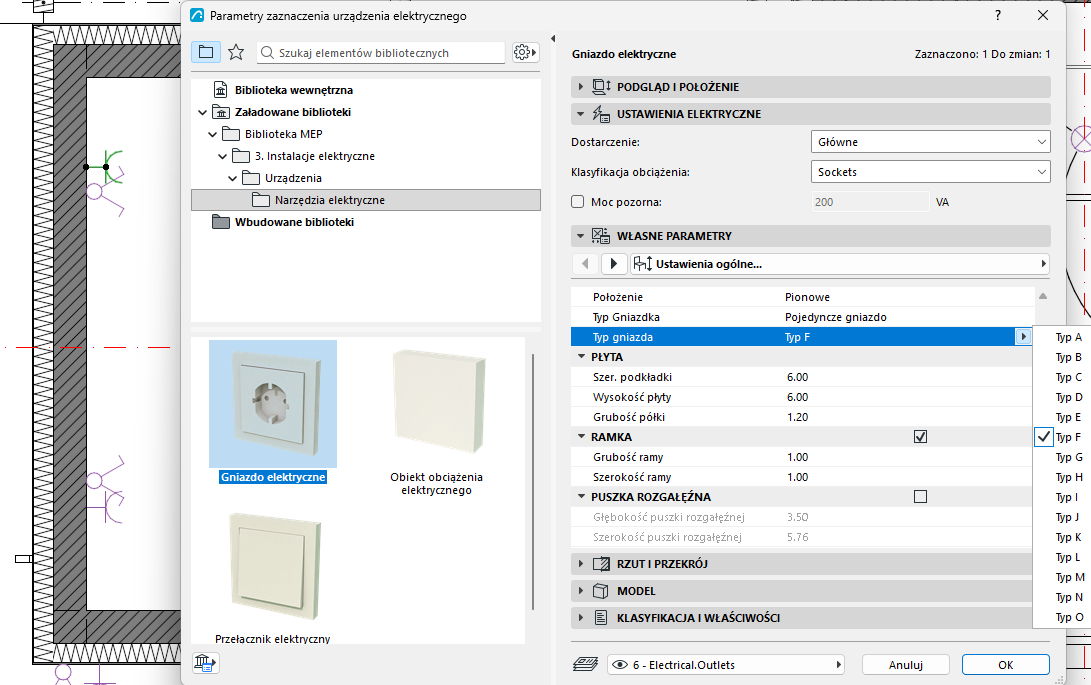Click the Rzut i przekrój panel icon
Screen dimensions: 1091x685
tap(601, 564)
